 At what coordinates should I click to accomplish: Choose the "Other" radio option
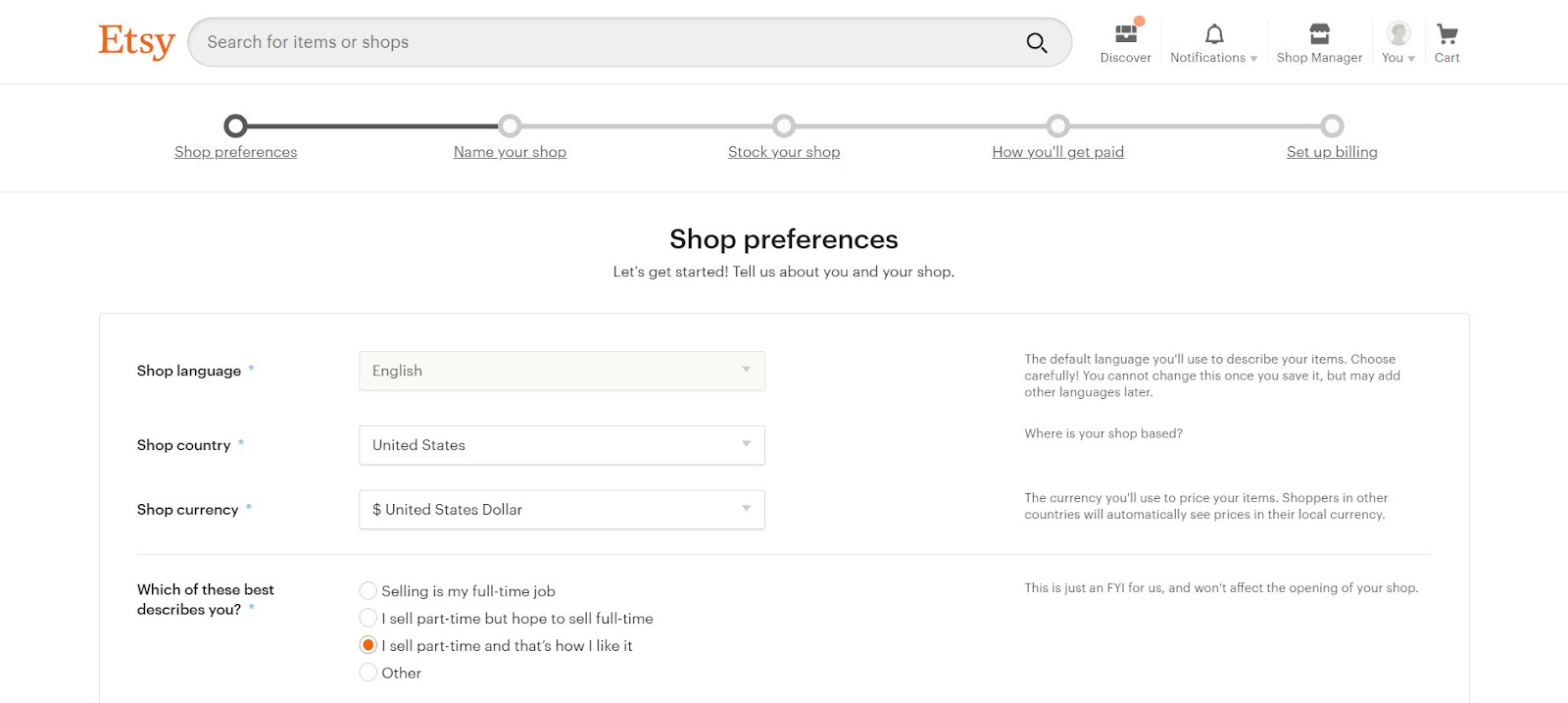pyautogui.click(x=368, y=673)
